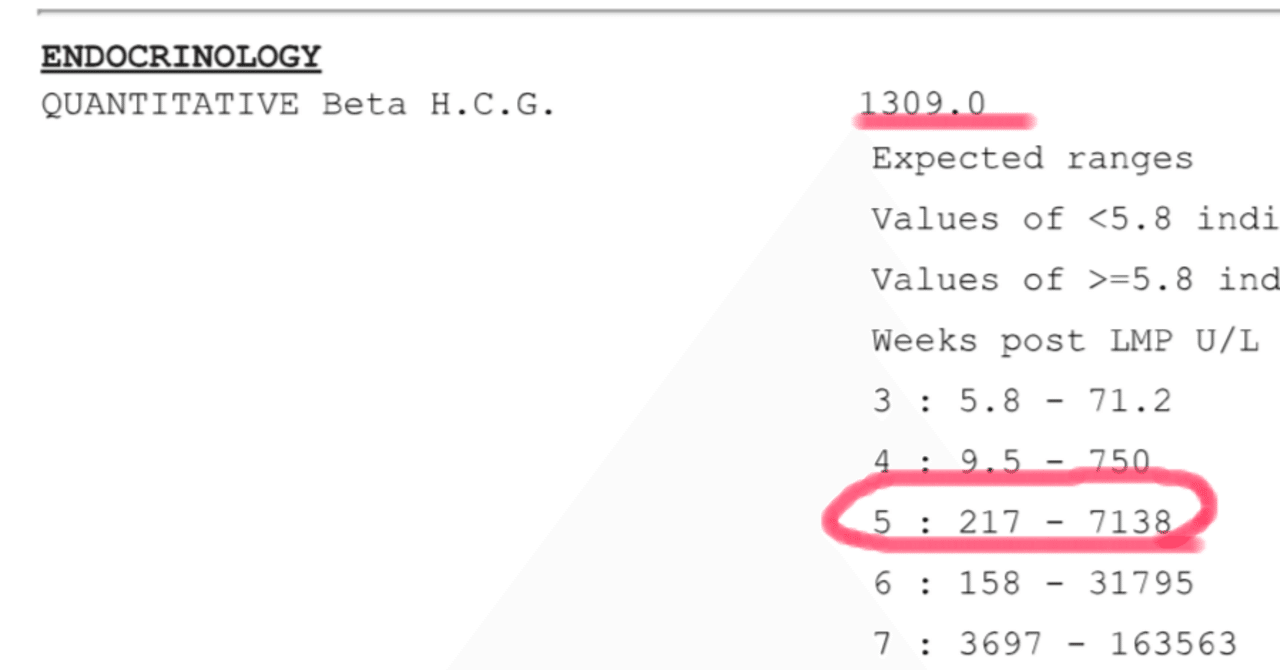Viewport: 1280px width, 670px height.
Task: Click the ENDOCRINOLOGY section heading
Action: point(180,56)
